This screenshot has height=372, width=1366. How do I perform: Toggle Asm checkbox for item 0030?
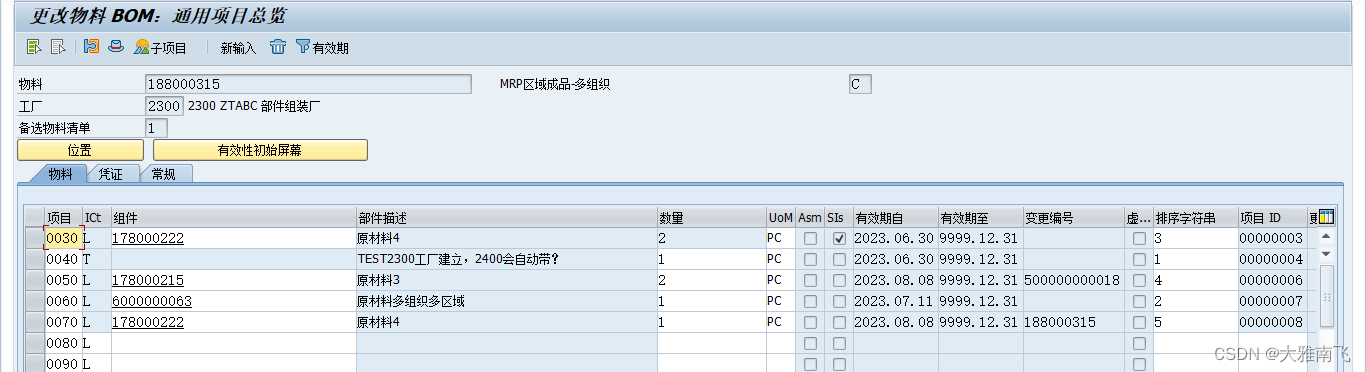(x=810, y=239)
